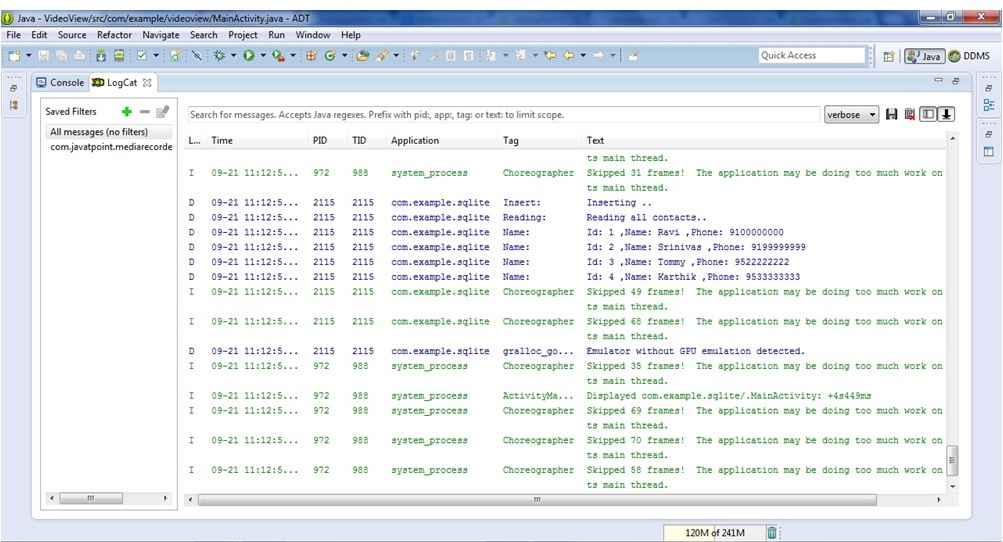Select the com.javatpoint.mediarecorde filter
The height and width of the screenshot is (542, 1003).
109,147
